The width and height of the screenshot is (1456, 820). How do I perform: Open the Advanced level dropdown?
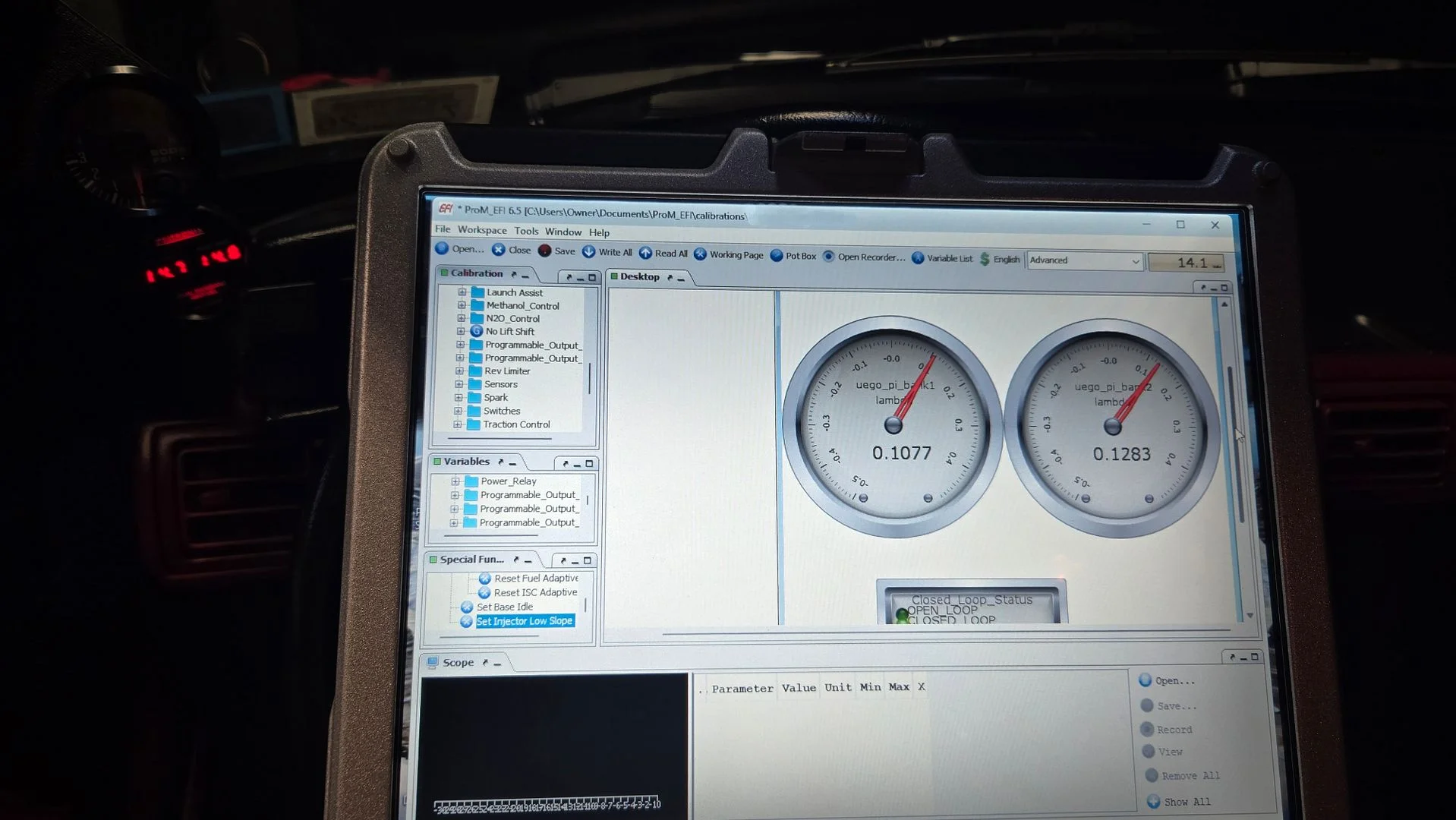point(1085,260)
